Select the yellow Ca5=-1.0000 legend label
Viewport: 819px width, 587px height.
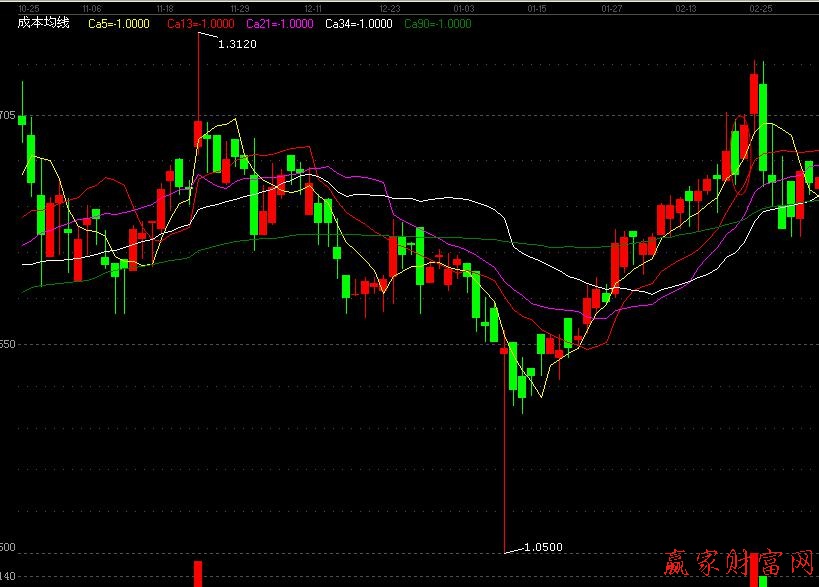(119, 23)
